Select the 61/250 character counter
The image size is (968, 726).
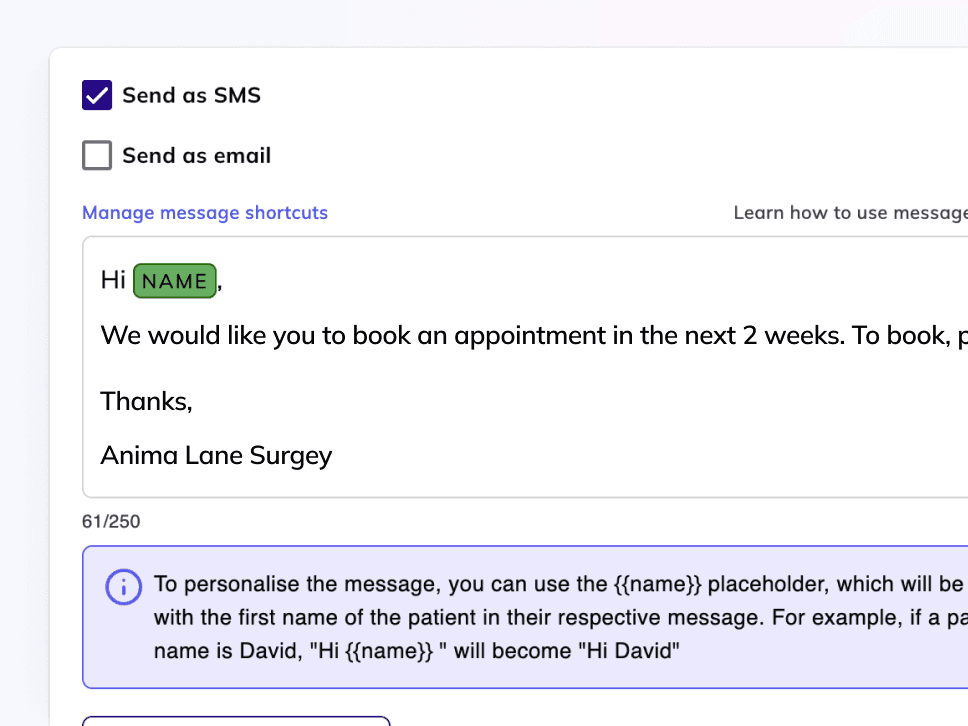[111, 521]
